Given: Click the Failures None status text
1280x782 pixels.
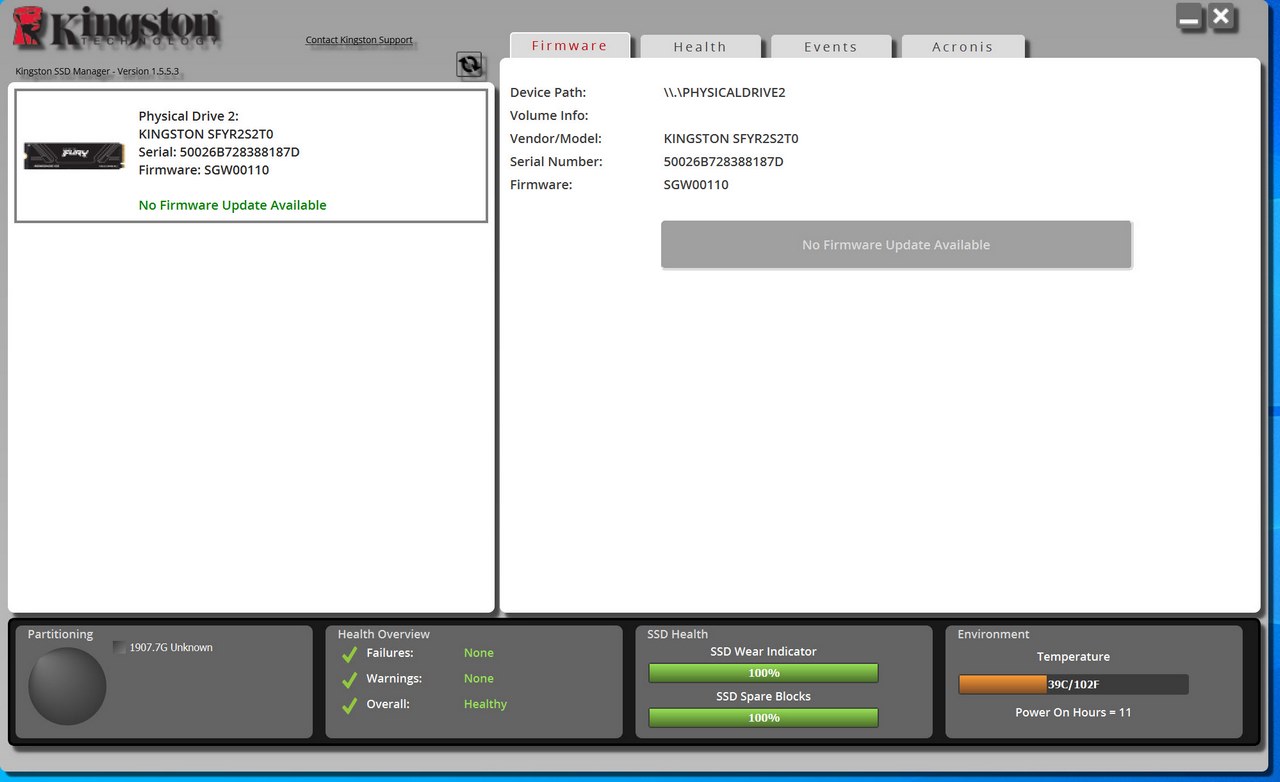Looking at the screenshot, I should click(x=478, y=653).
